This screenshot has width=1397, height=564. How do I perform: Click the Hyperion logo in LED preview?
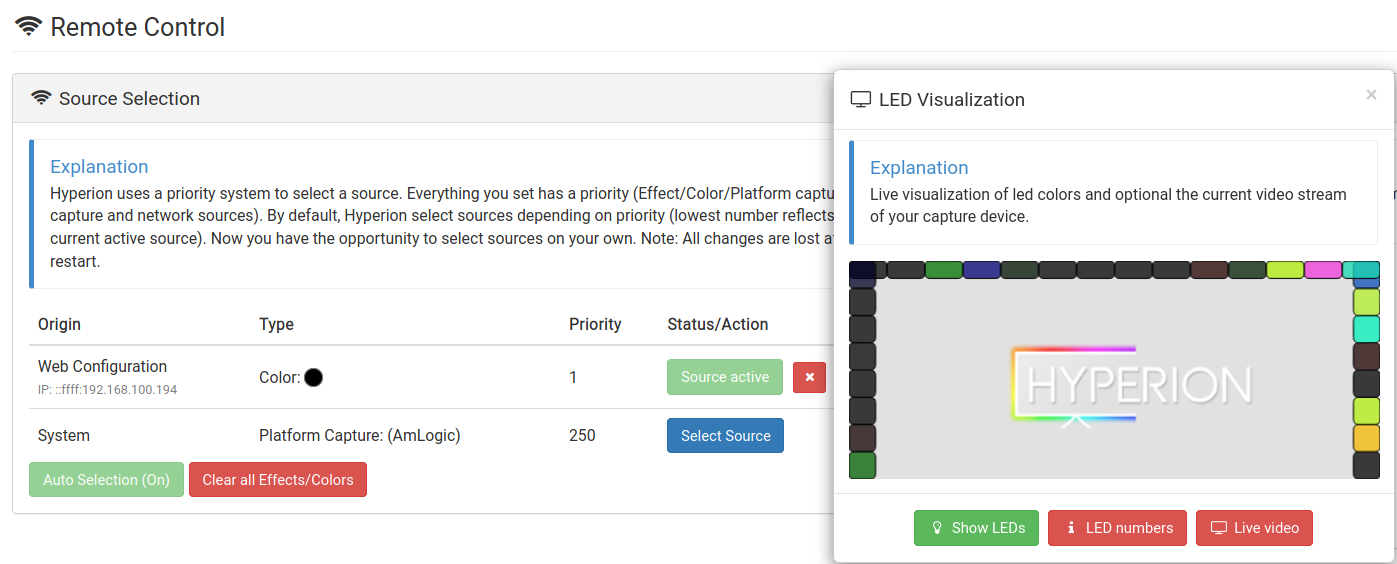[x=1131, y=387]
